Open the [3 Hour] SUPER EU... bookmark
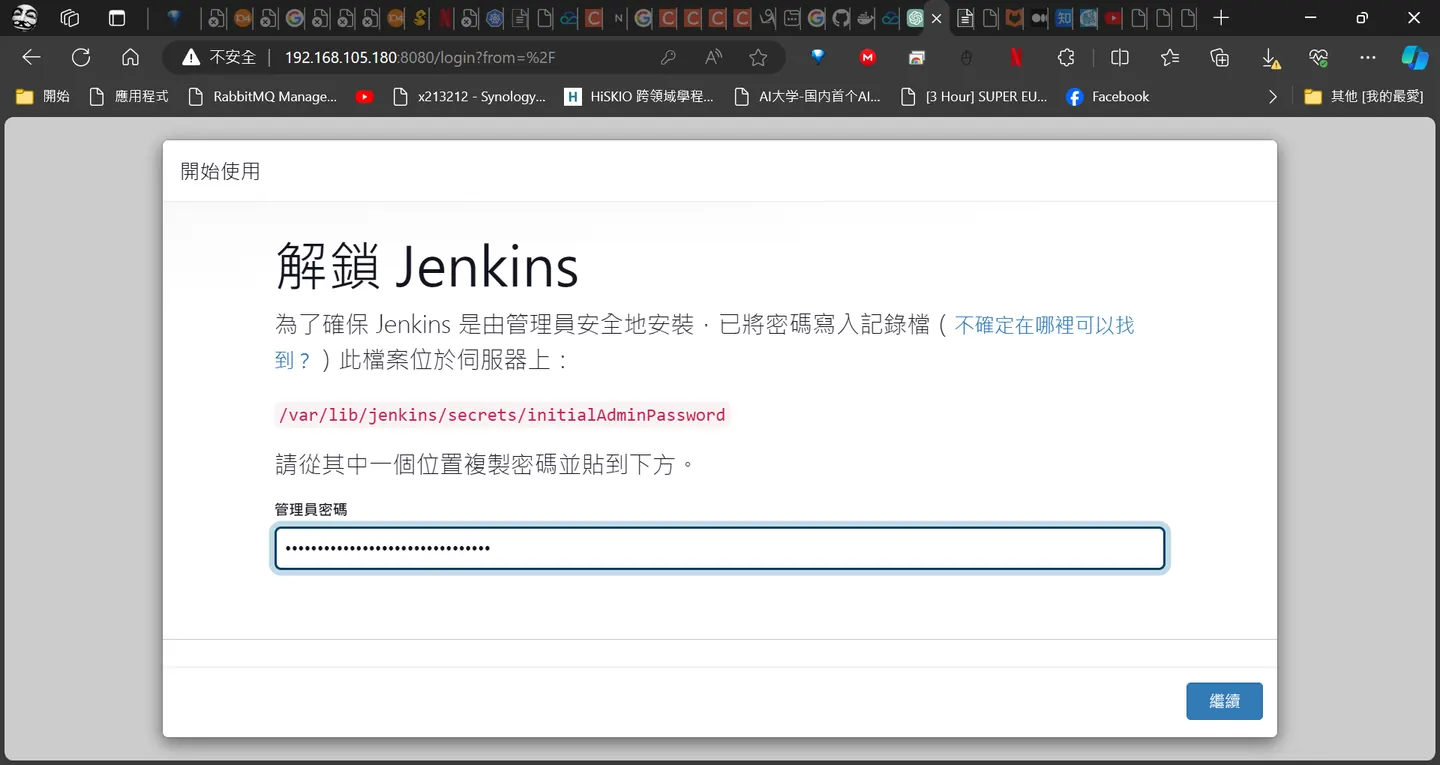 974,97
